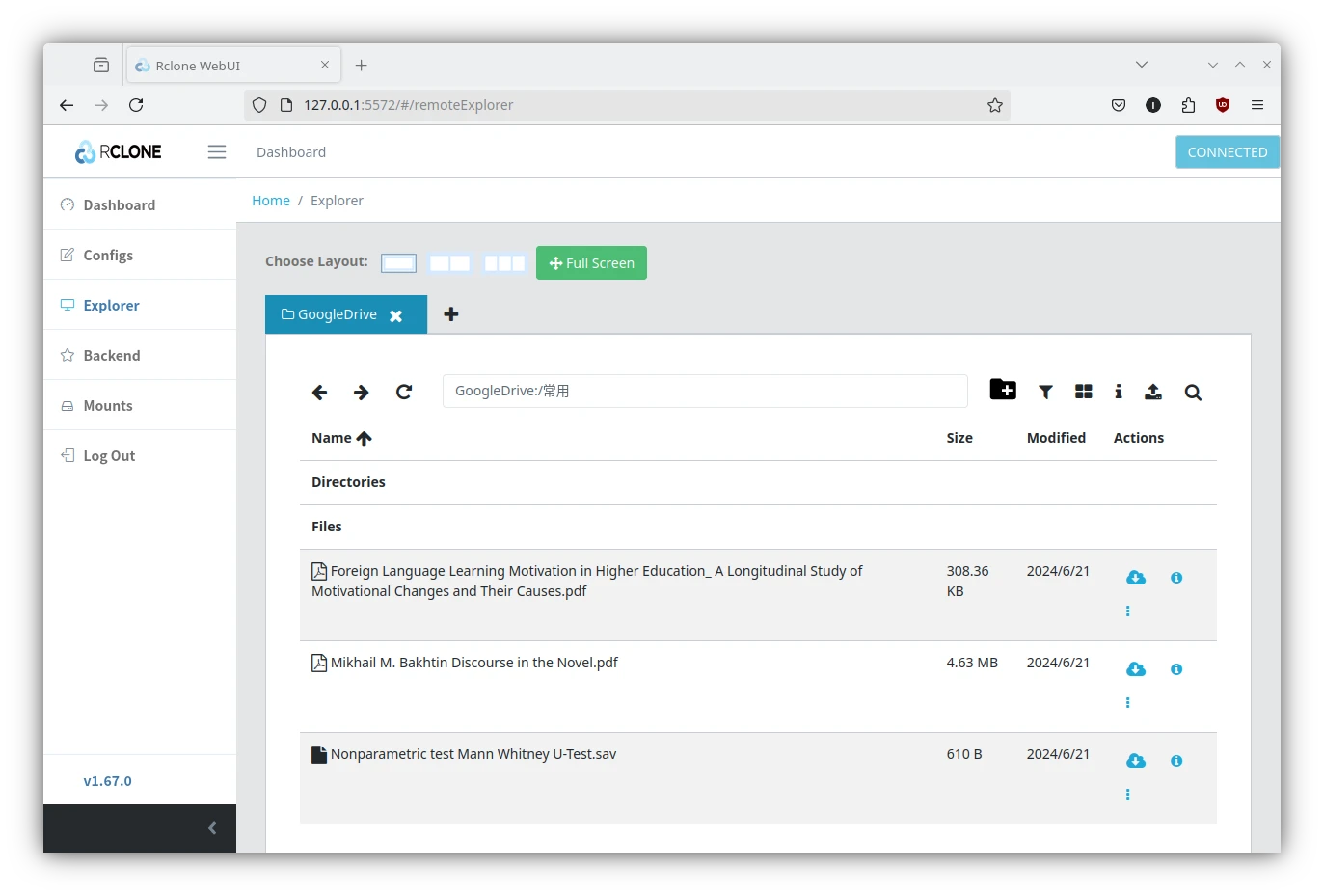The height and width of the screenshot is (896, 1324).
Task: Create a new folder in GoogleDrive
Action: click(x=1003, y=390)
